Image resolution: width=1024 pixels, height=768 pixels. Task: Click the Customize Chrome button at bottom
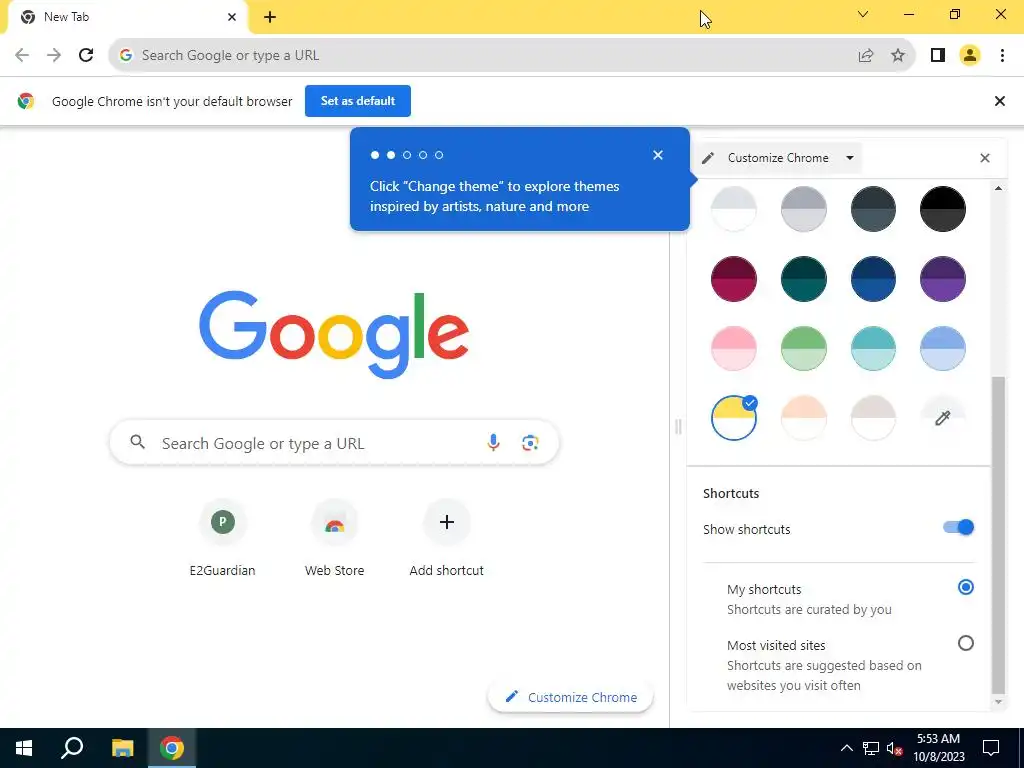coord(570,697)
